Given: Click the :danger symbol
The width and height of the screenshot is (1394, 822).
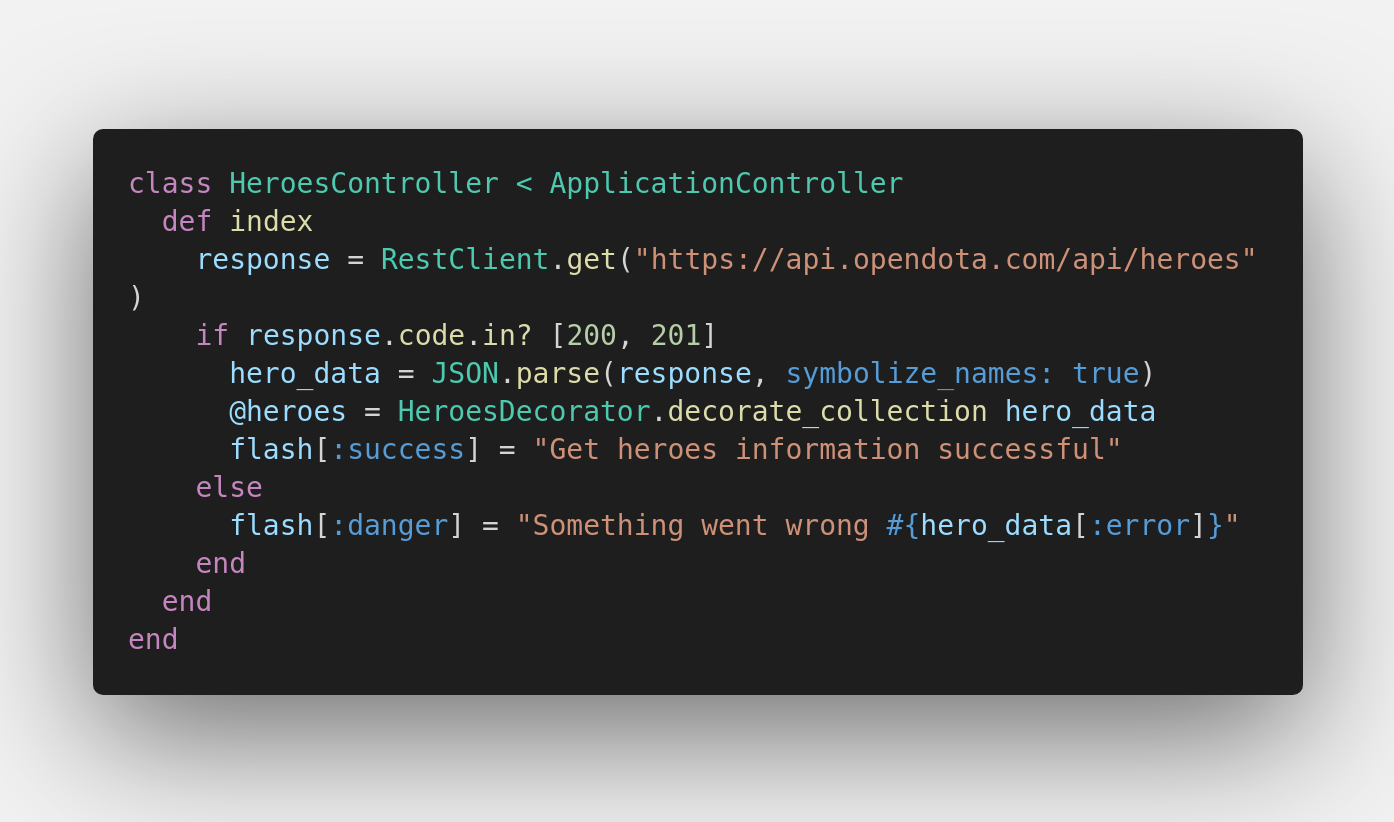Looking at the screenshot, I should (389, 526).
